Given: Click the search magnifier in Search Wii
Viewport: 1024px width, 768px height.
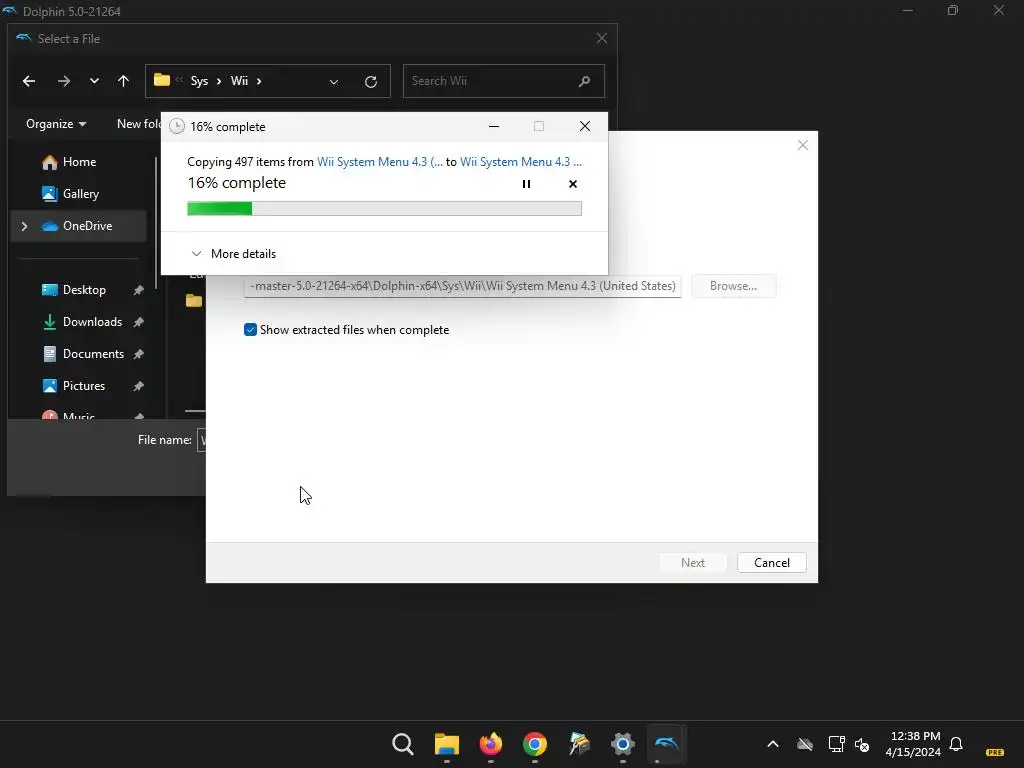Looking at the screenshot, I should pos(584,81).
